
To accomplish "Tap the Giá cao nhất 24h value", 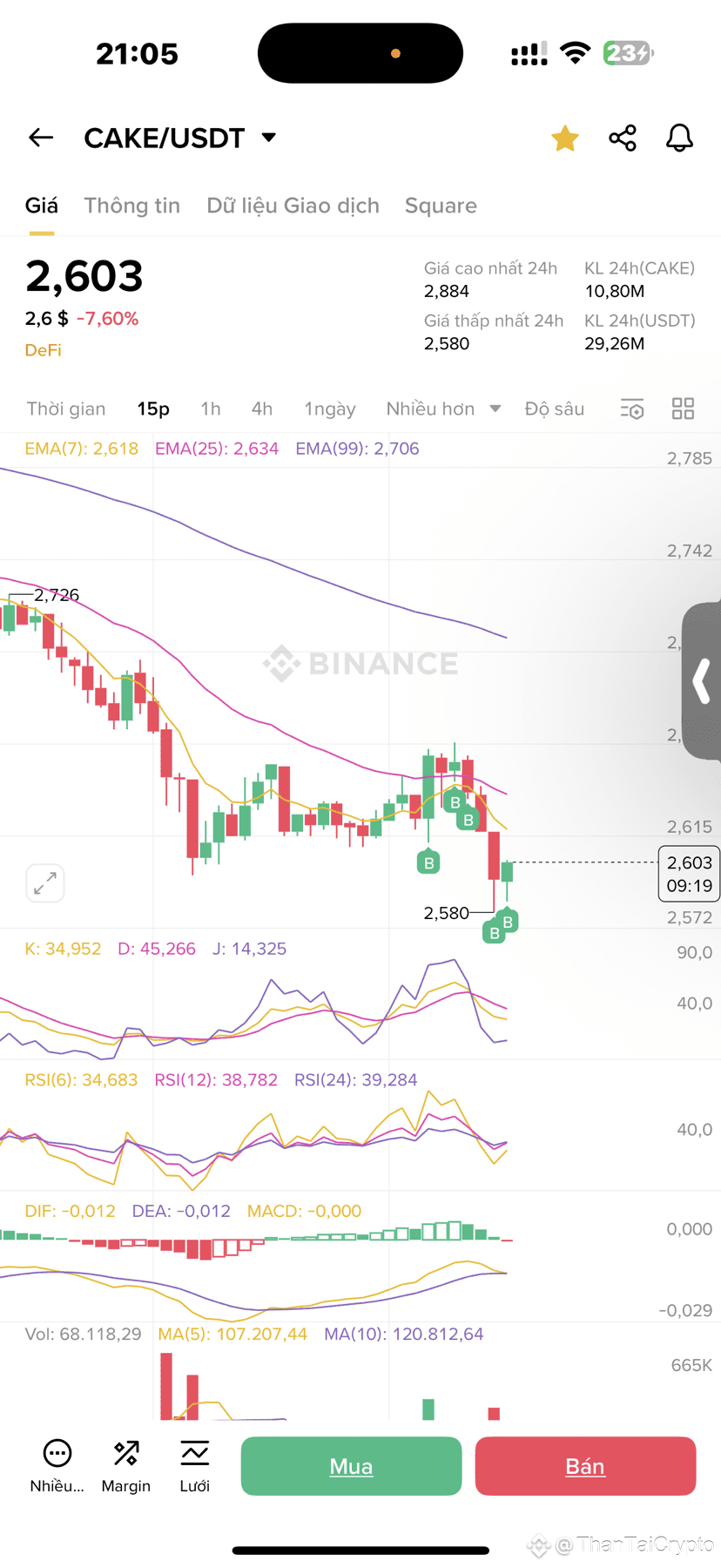I will point(447,291).
